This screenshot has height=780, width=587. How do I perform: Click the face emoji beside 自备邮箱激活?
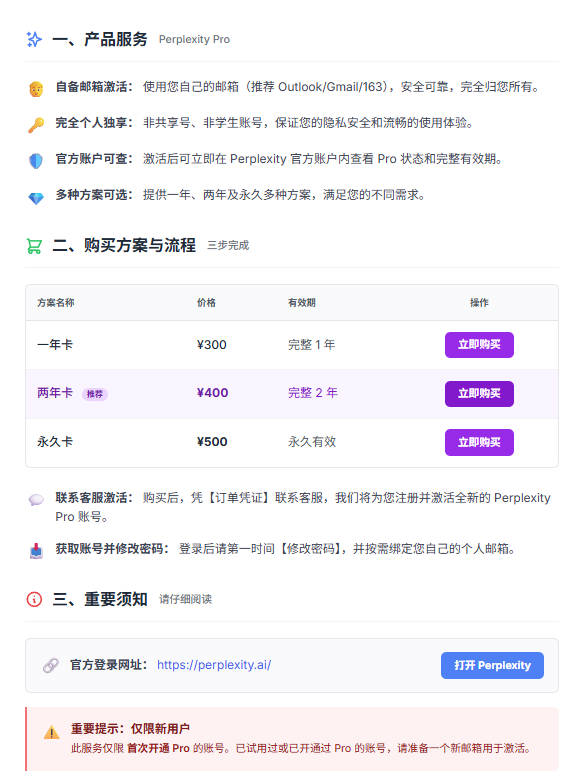(x=36, y=89)
